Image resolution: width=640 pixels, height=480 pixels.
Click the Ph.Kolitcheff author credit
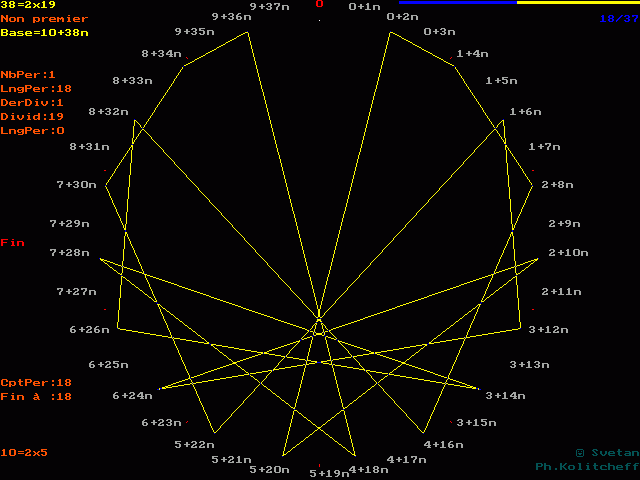[587, 467]
